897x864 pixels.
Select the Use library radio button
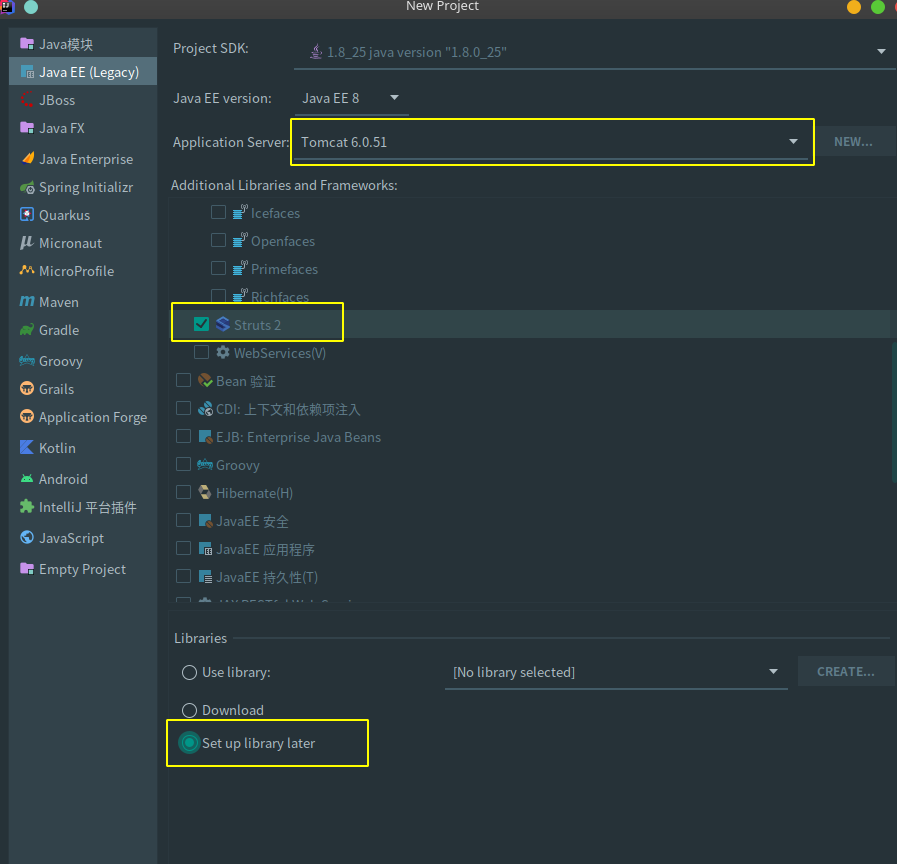tap(189, 673)
